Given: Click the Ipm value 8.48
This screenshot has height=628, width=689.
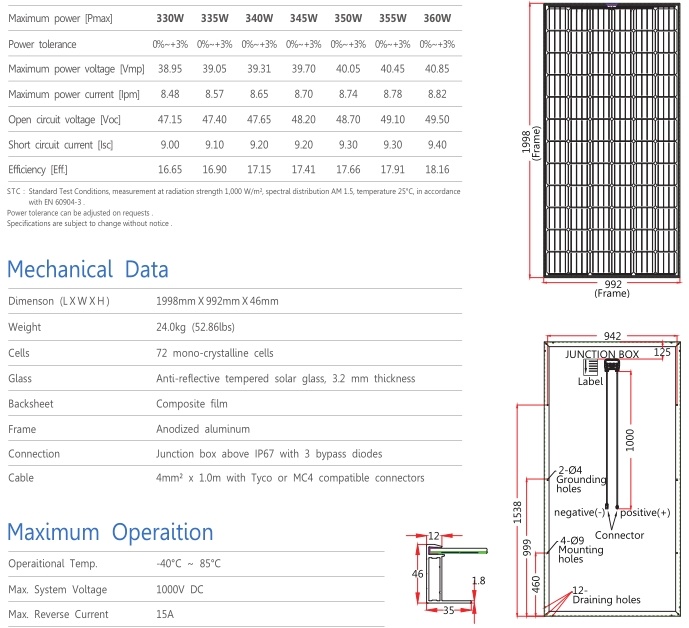Looking at the screenshot, I should (x=170, y=94).
